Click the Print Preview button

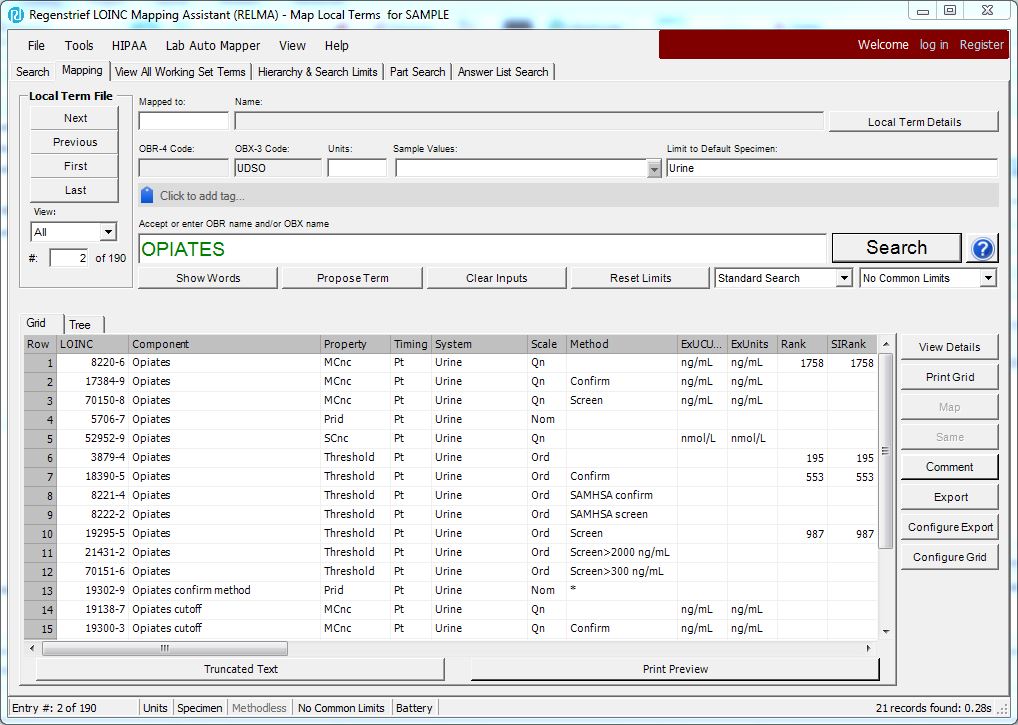pyautogui.click(x=675, y=669)
